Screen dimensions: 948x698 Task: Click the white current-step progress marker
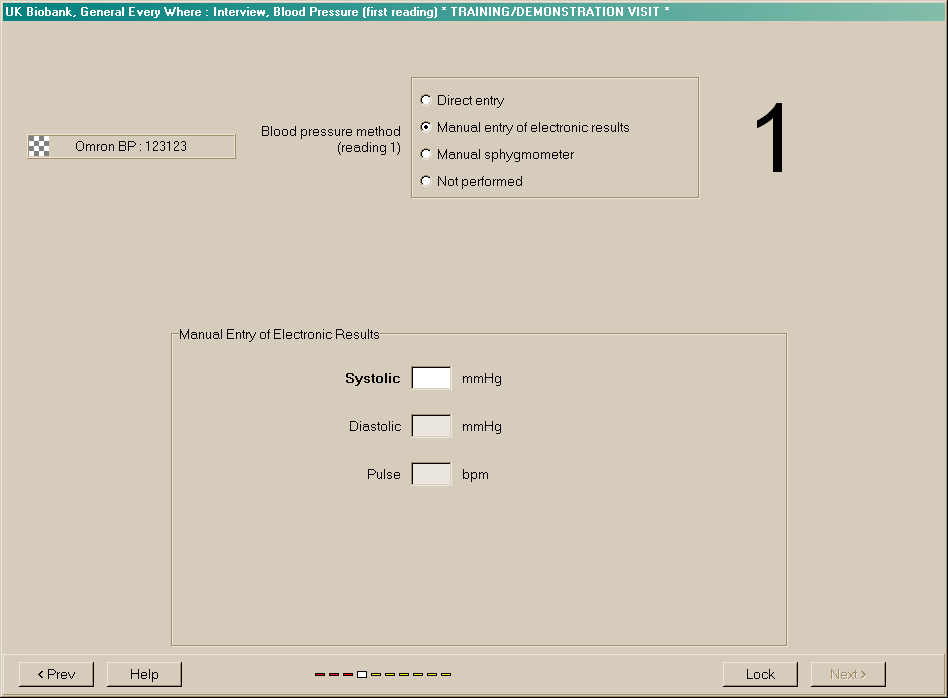[362, 674]
